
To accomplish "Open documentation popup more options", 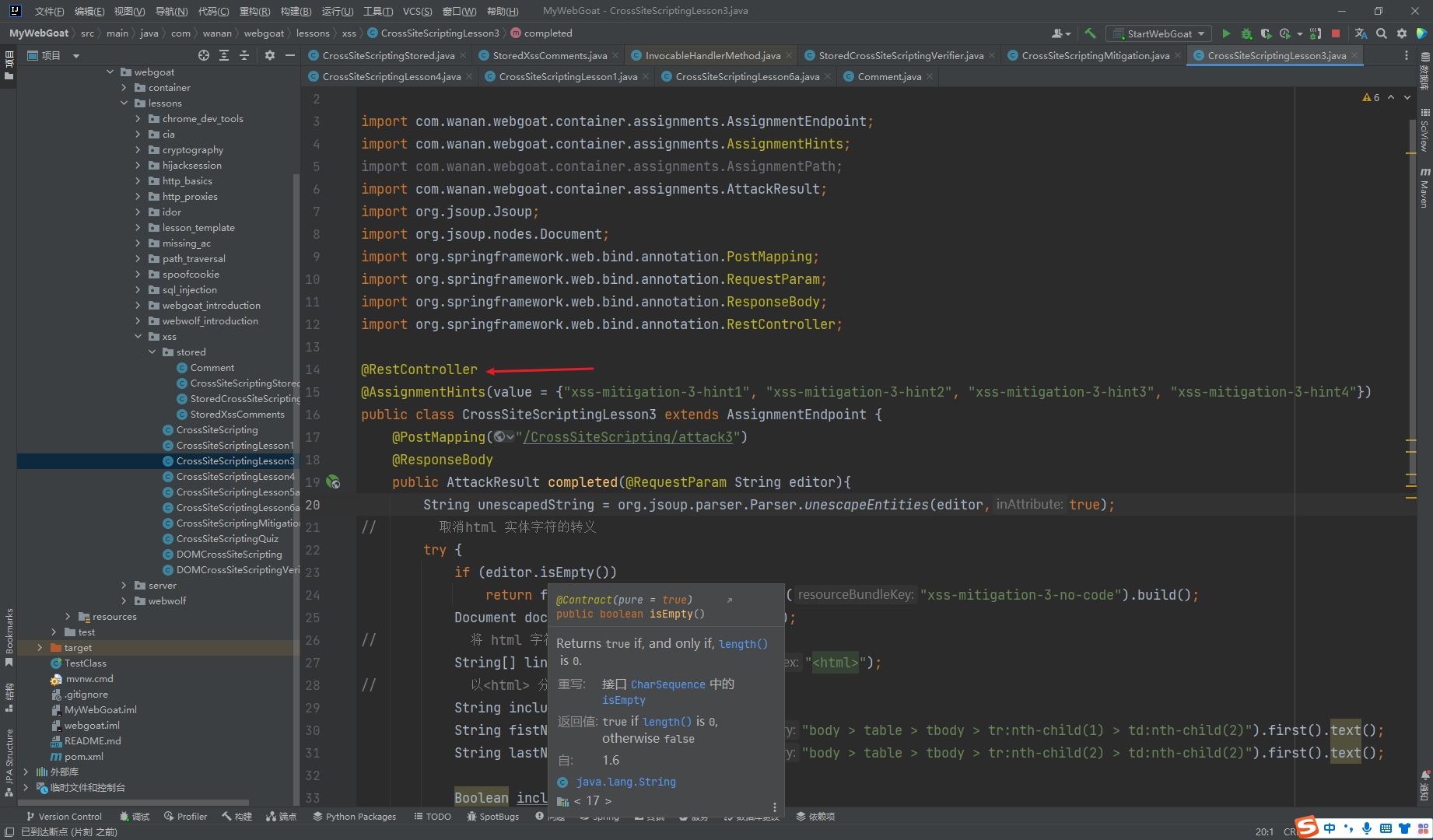I will (775, 807).
